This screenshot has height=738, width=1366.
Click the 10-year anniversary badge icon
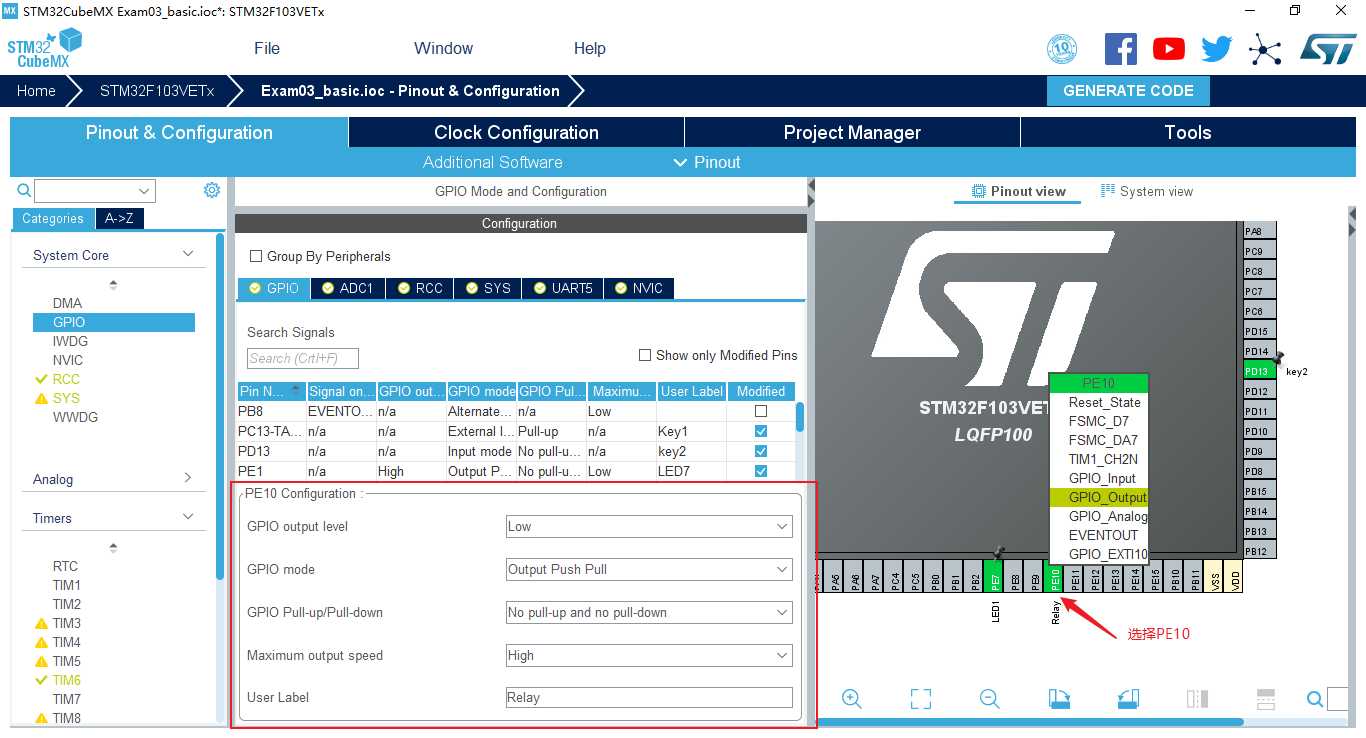1062,49
